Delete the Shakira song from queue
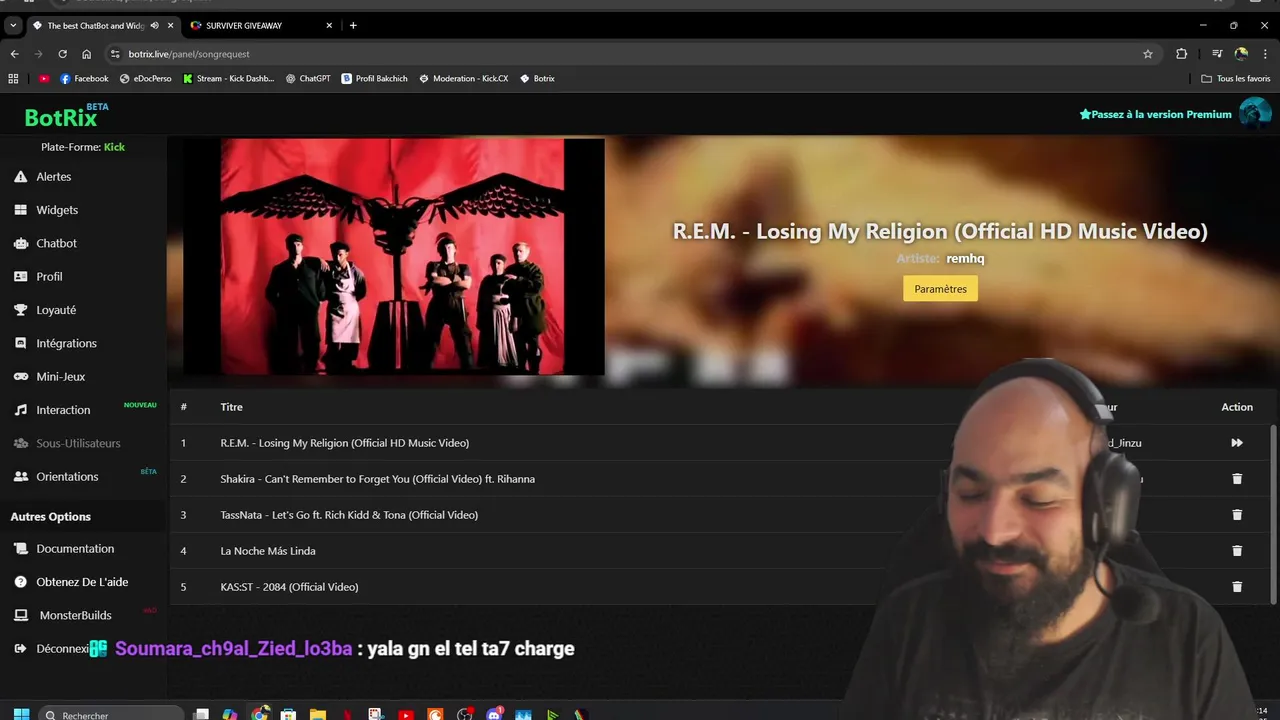The width and height of the screenshot is (1280, 720). coord(1237,479)
